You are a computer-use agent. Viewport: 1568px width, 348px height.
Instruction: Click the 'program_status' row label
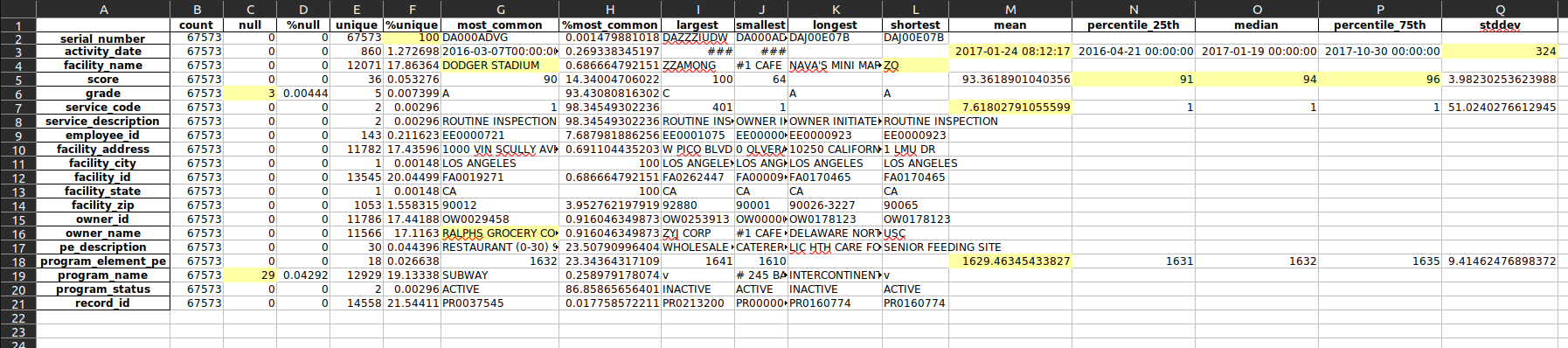103,289
